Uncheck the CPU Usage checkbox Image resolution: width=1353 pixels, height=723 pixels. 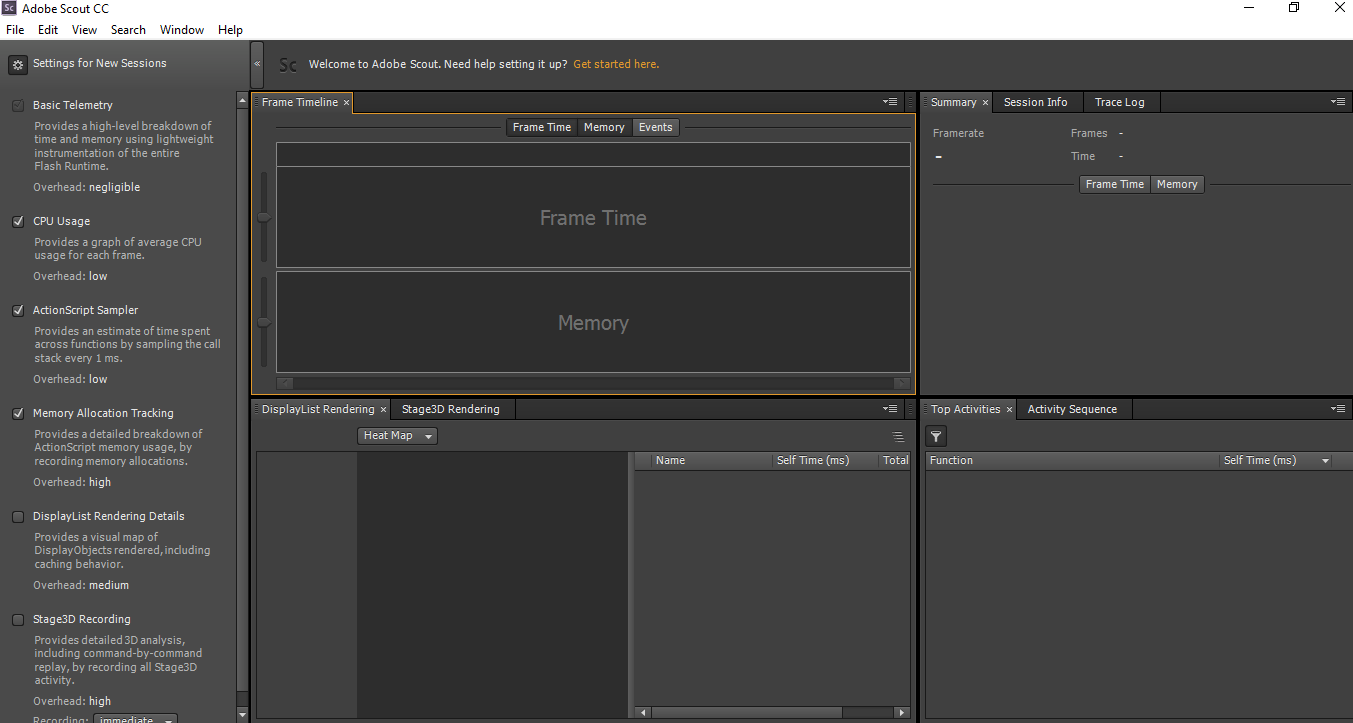(x=18, y=221)
